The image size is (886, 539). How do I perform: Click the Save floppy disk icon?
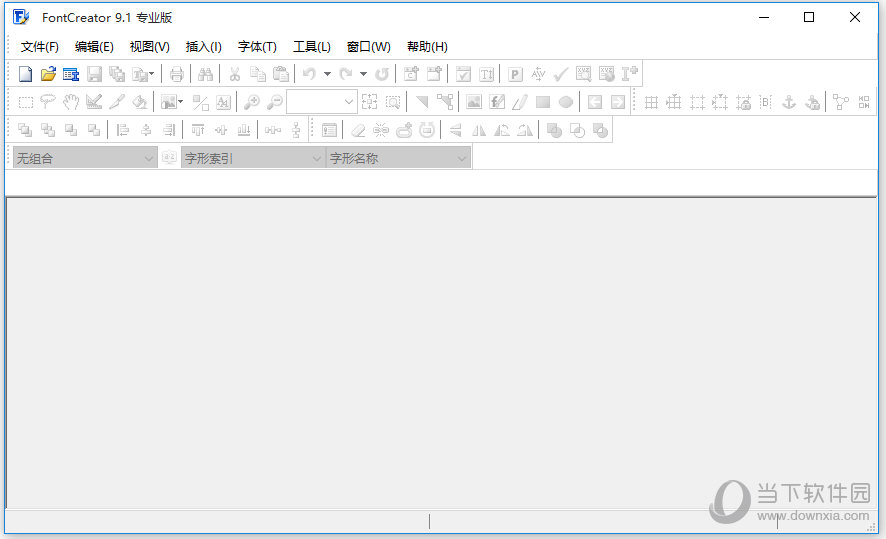[94, 74]
